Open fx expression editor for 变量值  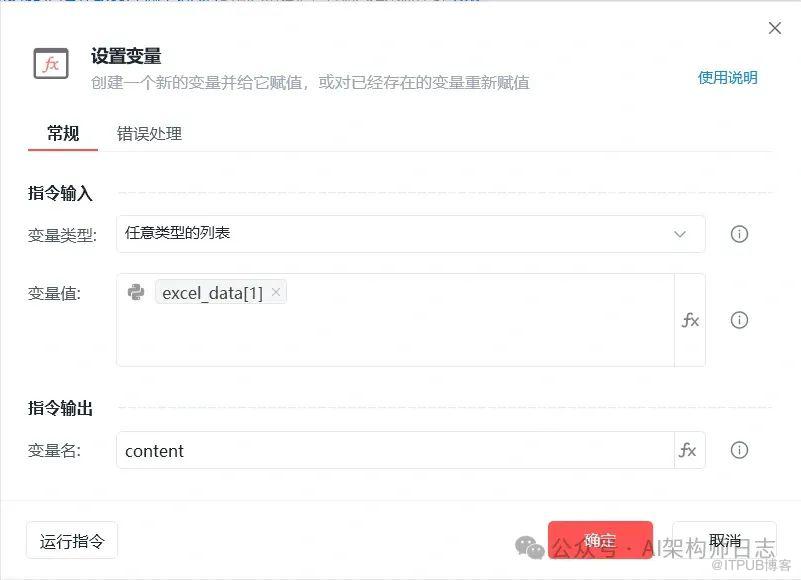tap(690, 320)
